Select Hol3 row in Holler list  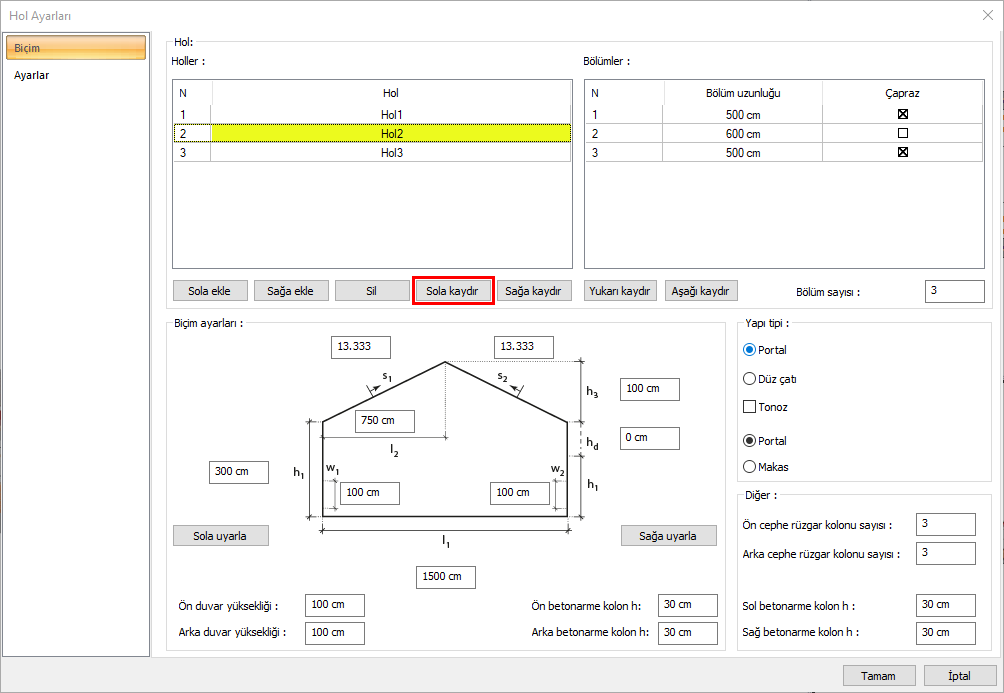tap(390, 153)
